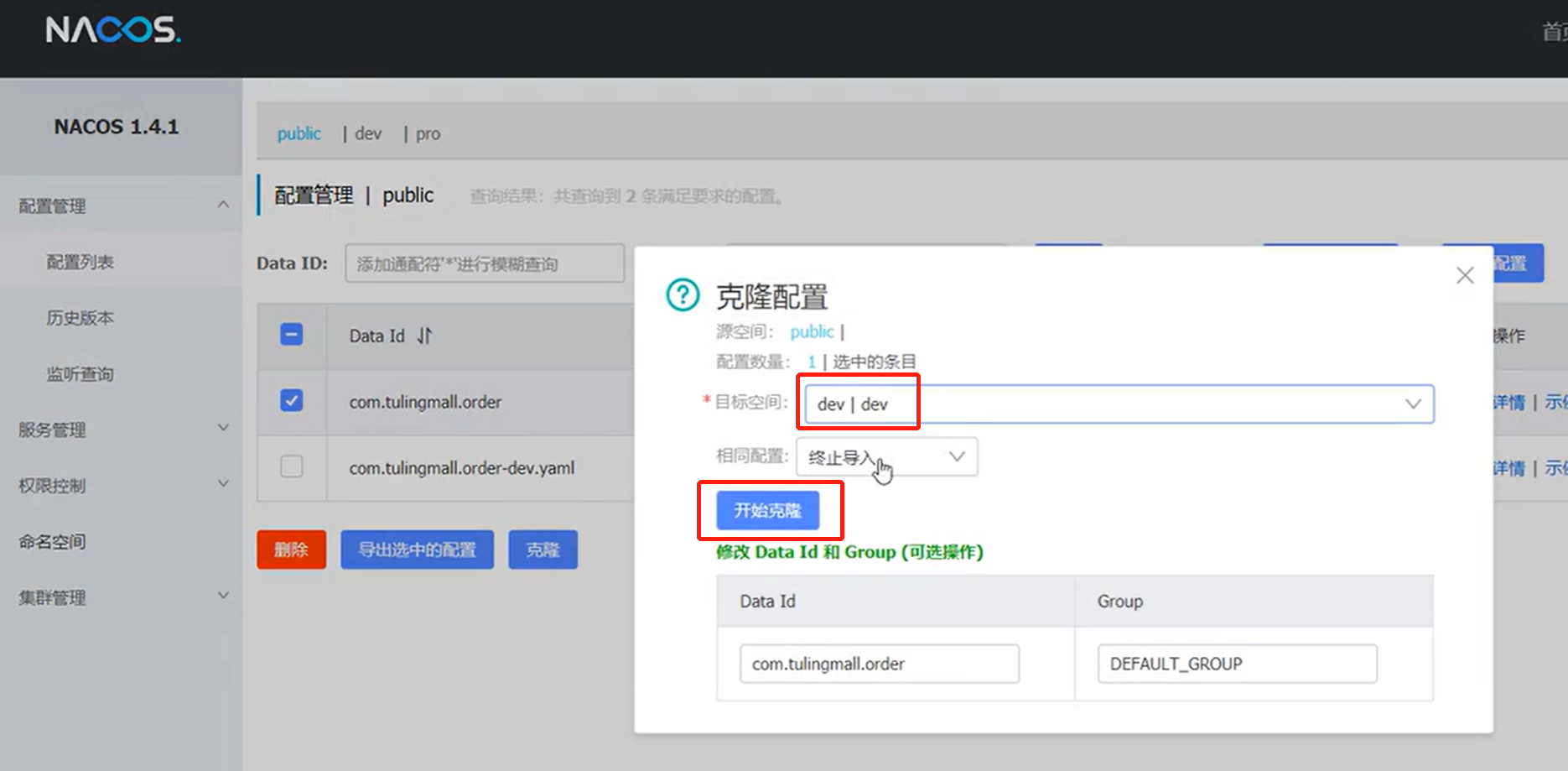Collapse the 配置管理 sidebar section
1568x771 pixels.
pos(223,205)
